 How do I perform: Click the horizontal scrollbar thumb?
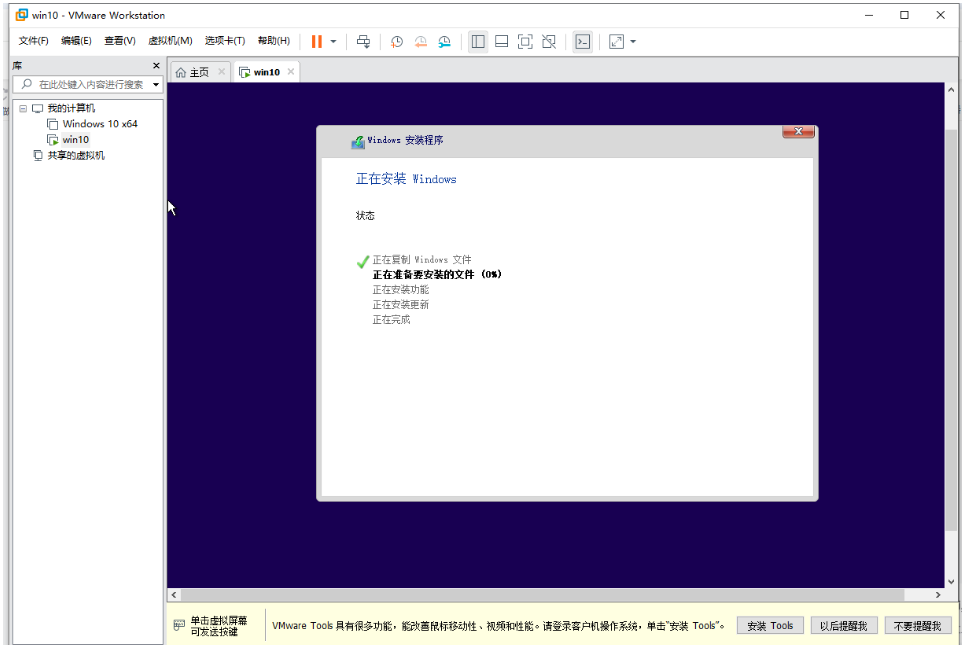pyautogui.click(x=542, y=595)
